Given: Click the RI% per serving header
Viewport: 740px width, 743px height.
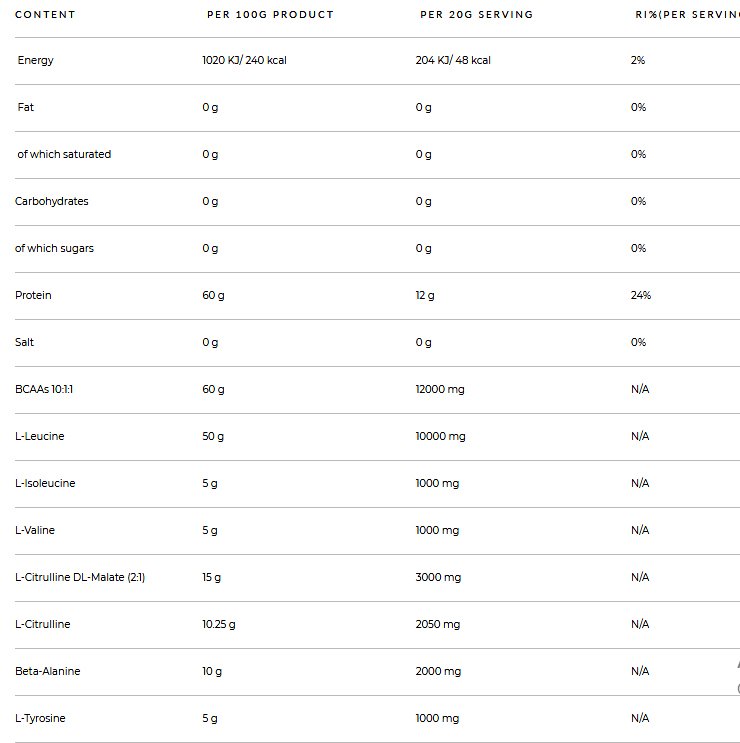Looking at the screenshot, I should point(687,15).
